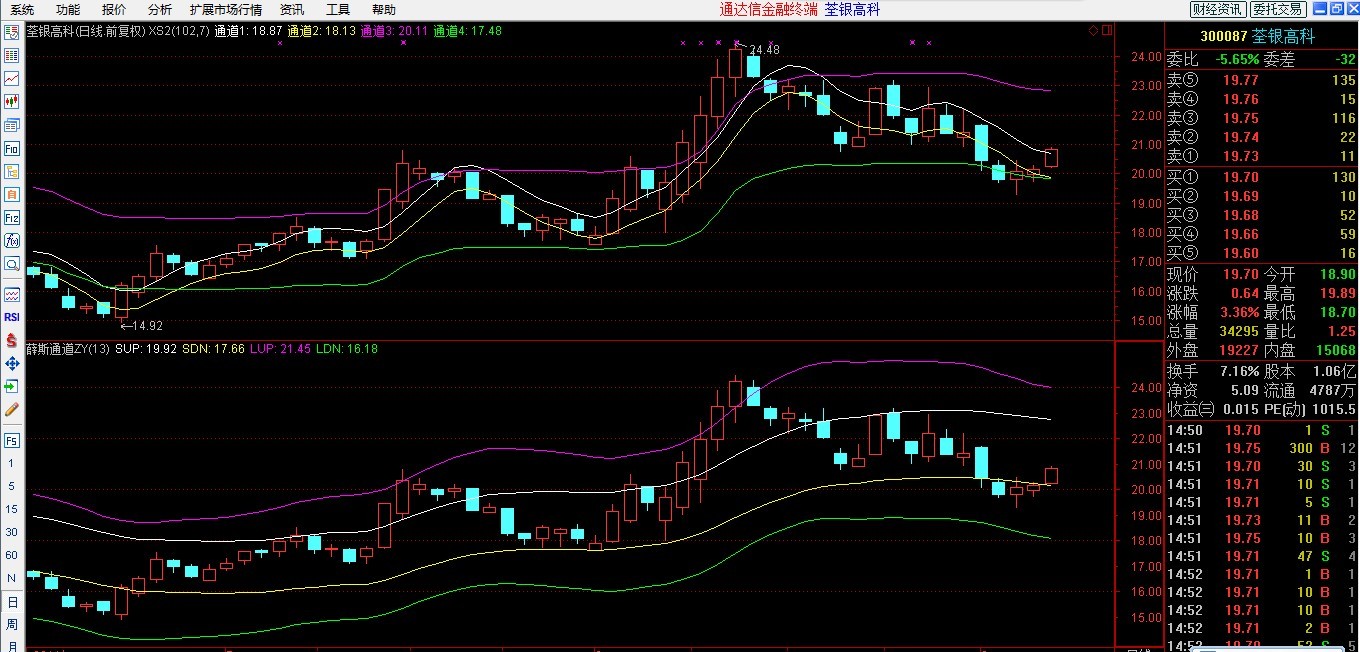Viewport: 1360px width, 652px height.
Task: Select the line trend chart icon
Action: coord(12,78)
